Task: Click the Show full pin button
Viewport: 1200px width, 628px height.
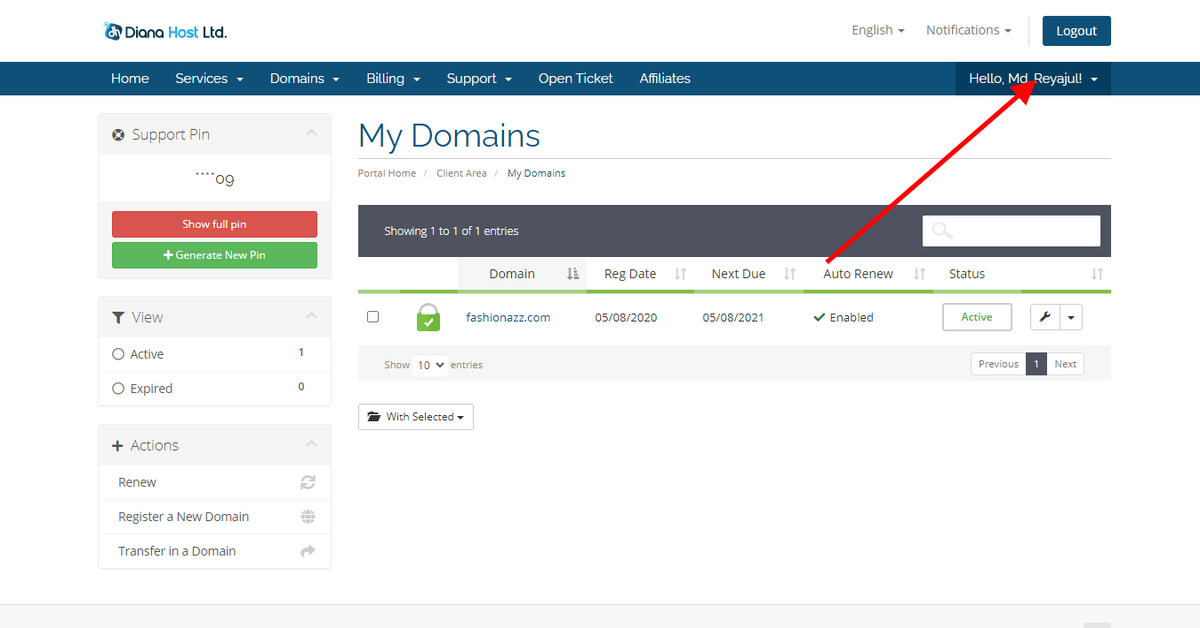Action: 214,224
